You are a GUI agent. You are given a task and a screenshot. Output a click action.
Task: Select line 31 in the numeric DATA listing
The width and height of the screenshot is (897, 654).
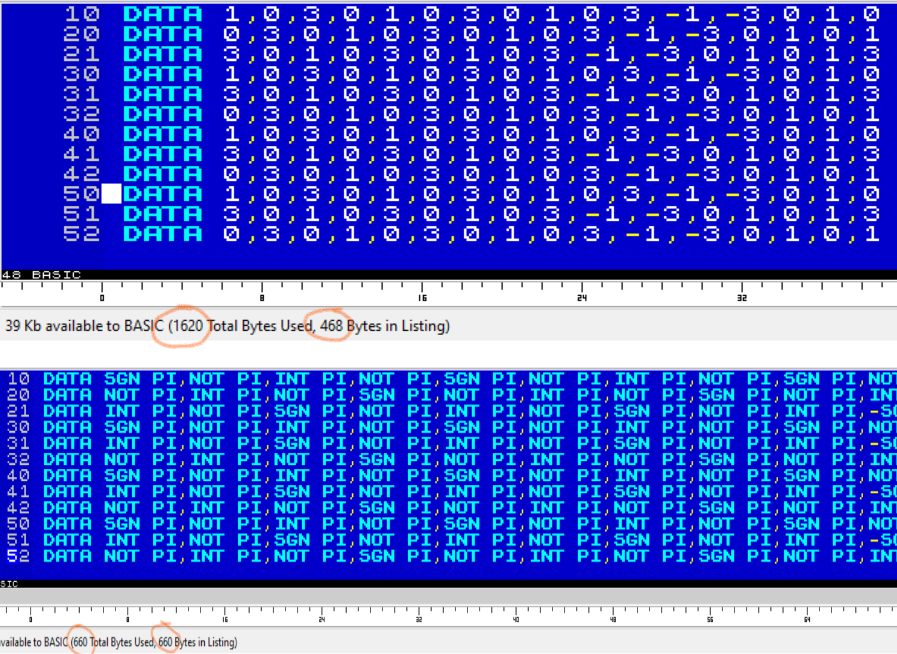pos(472,94)
